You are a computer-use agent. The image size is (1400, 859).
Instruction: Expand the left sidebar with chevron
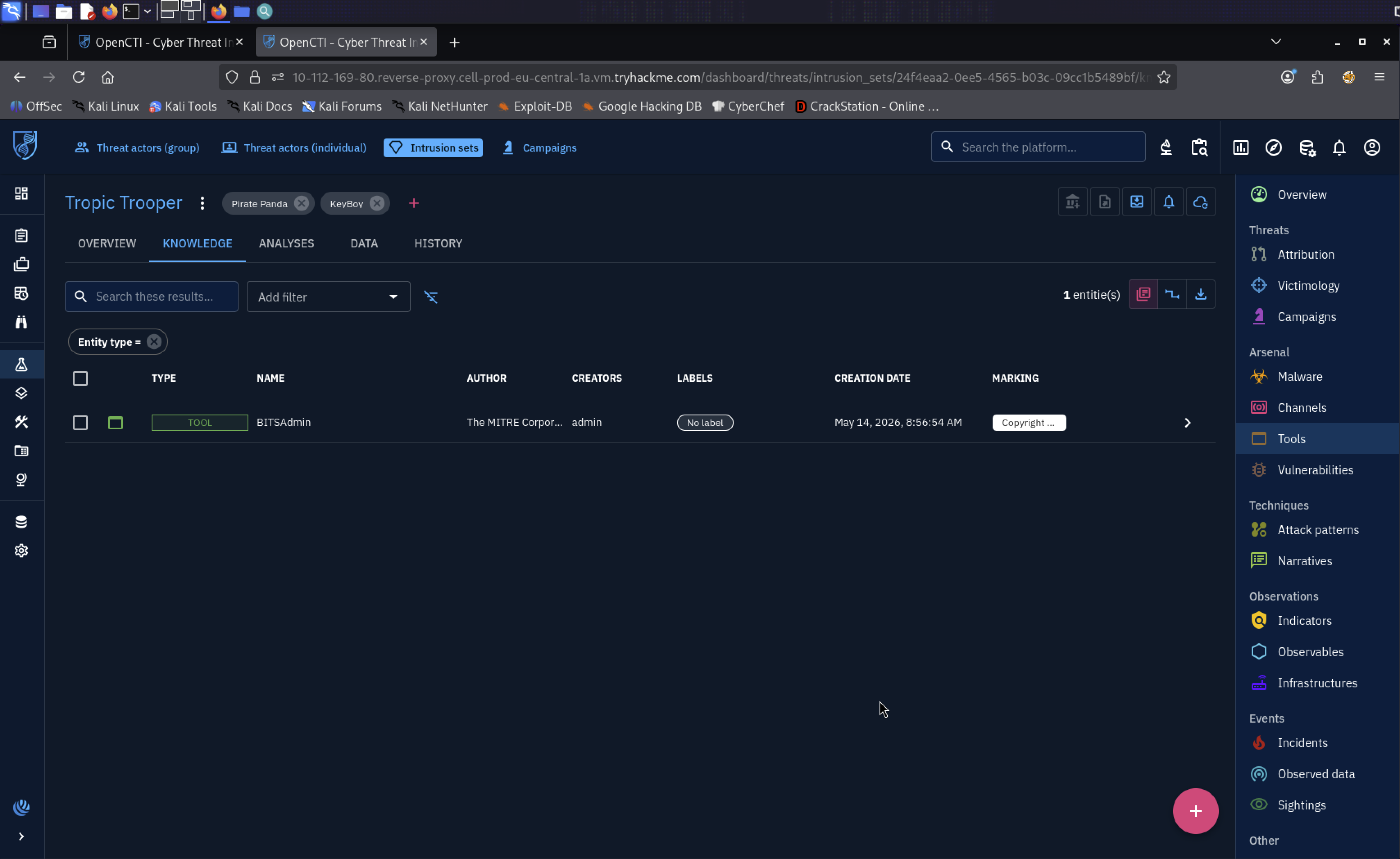point(22,837)
